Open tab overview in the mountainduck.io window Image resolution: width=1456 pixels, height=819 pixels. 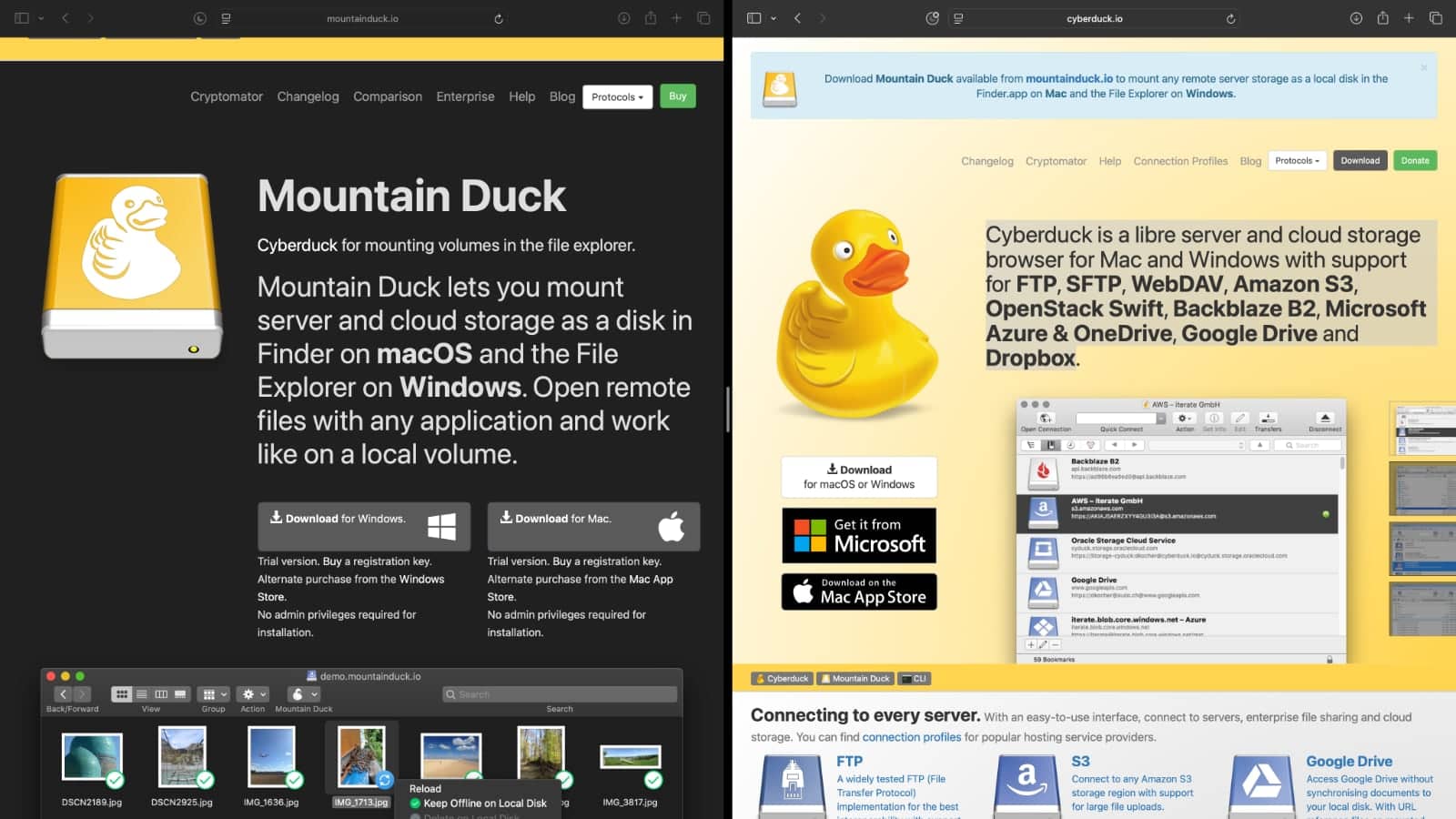click(703, 18)
